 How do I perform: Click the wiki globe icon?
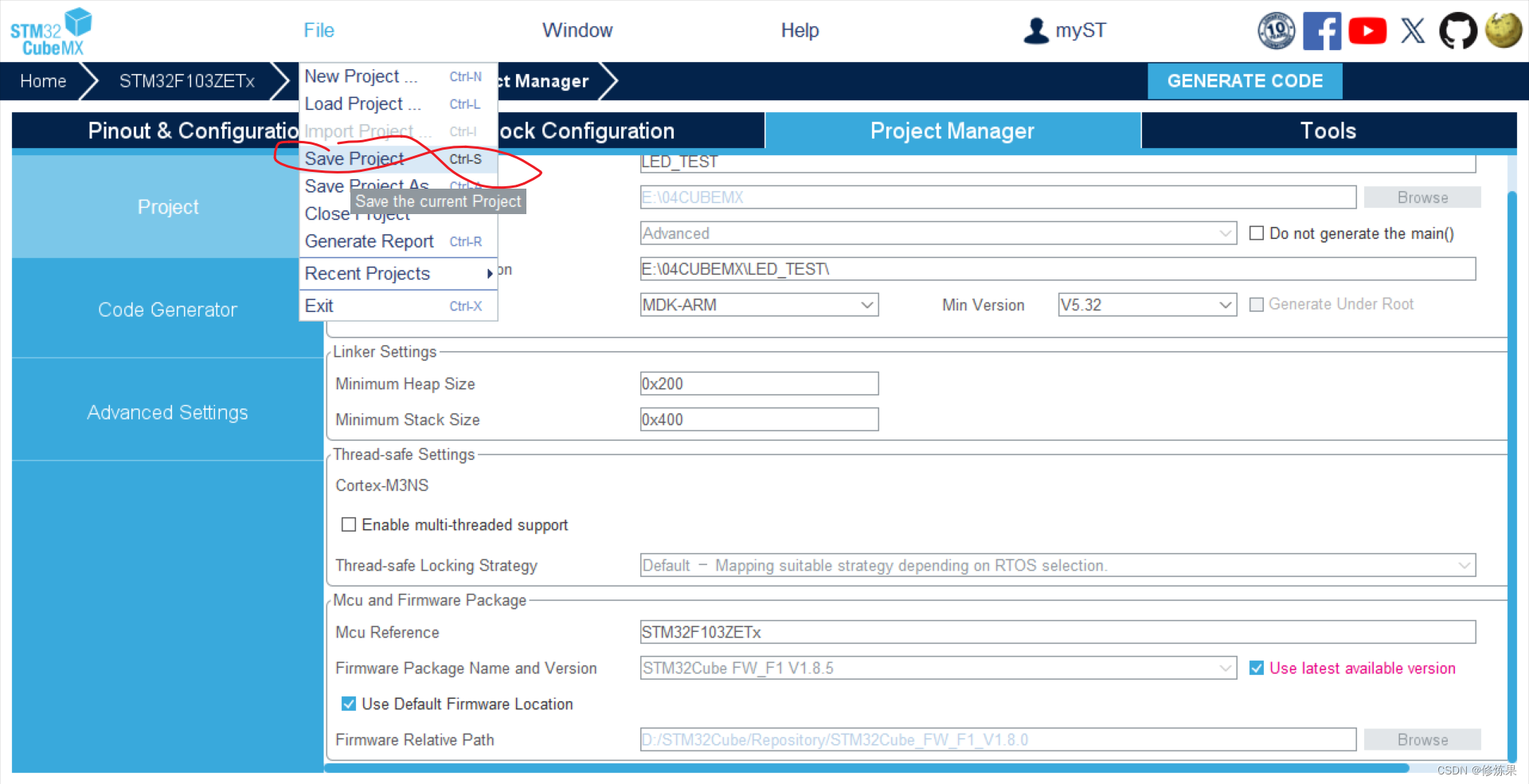point(1504,30)
